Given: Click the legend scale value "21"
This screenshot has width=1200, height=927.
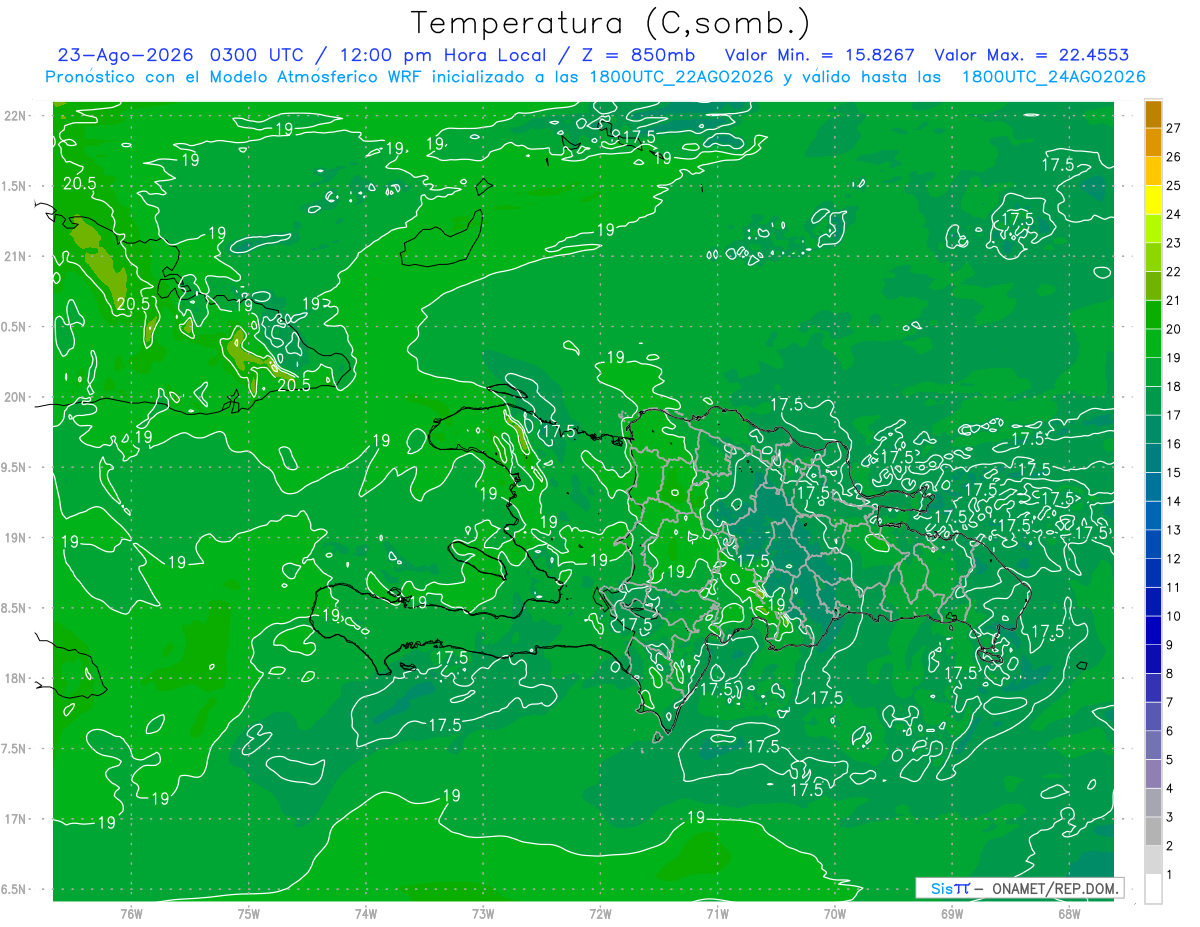Looking at the screenshot, I should [x=1174, y=301].
